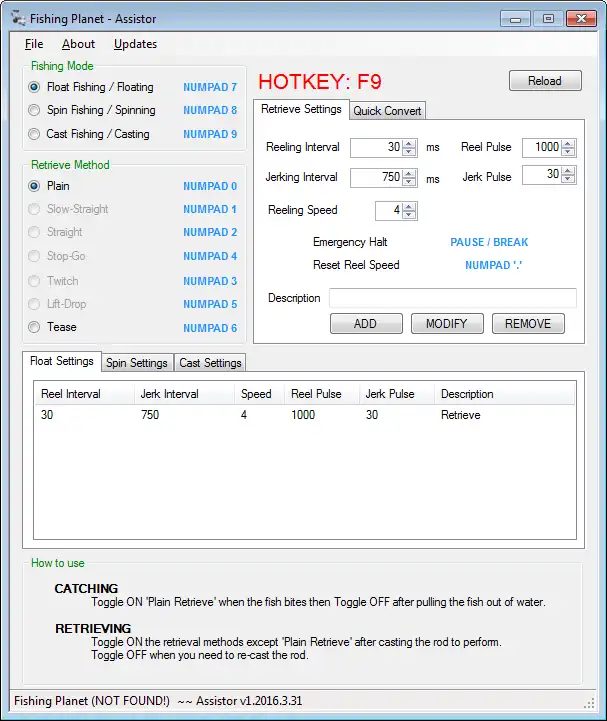The height and width of the screenshot is (721, 607).
Task: Open the Cast Settings tab
Action: click(210, 363)
